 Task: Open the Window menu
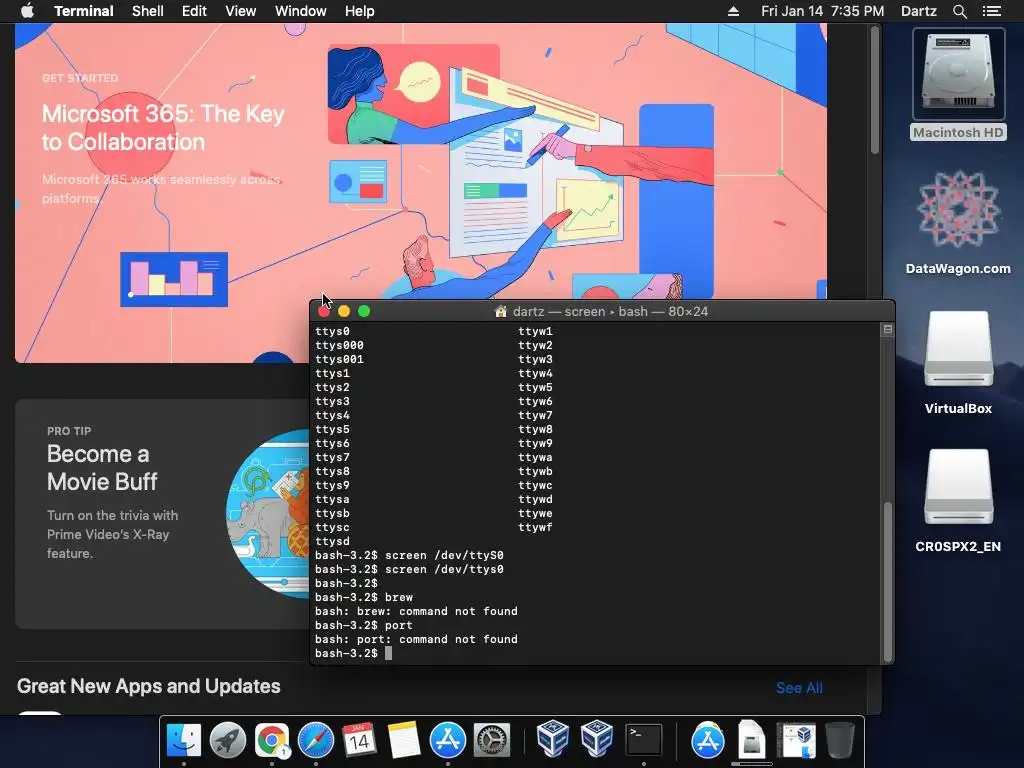pos(300,11)
